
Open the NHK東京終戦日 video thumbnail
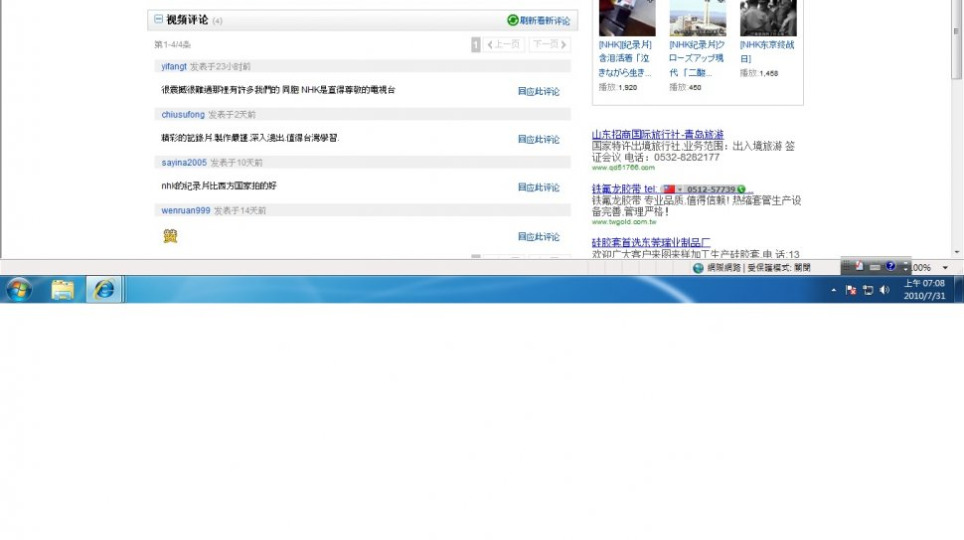(x=768, y=18)
